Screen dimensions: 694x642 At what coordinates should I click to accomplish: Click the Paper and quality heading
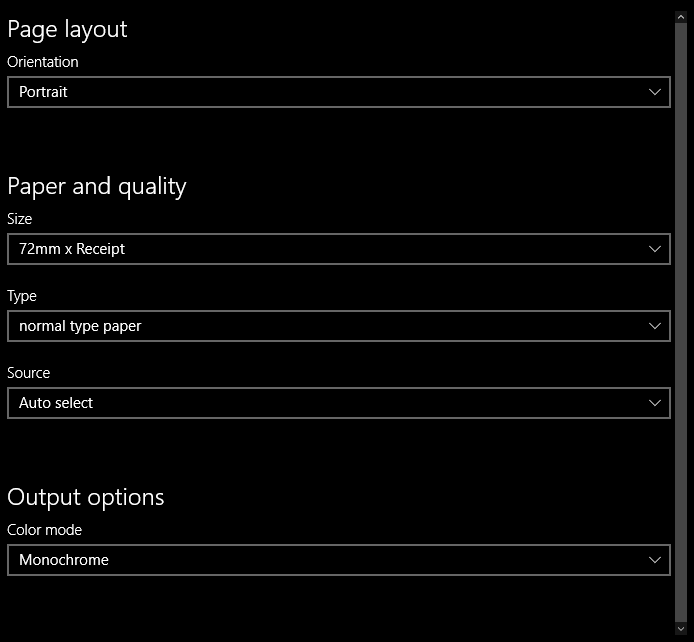(97, 186)
